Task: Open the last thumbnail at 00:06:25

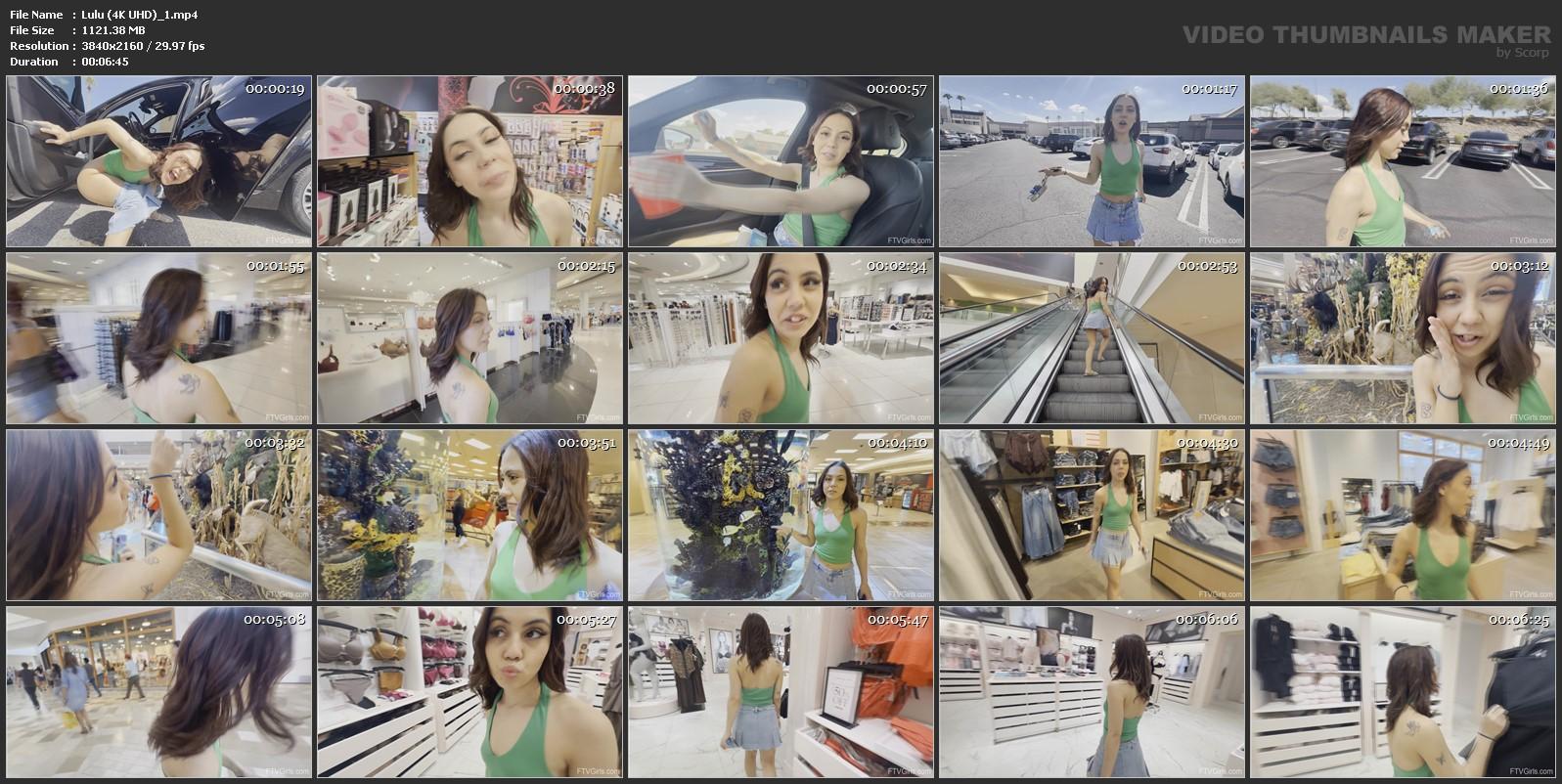Action: (x=1402, y=692)
